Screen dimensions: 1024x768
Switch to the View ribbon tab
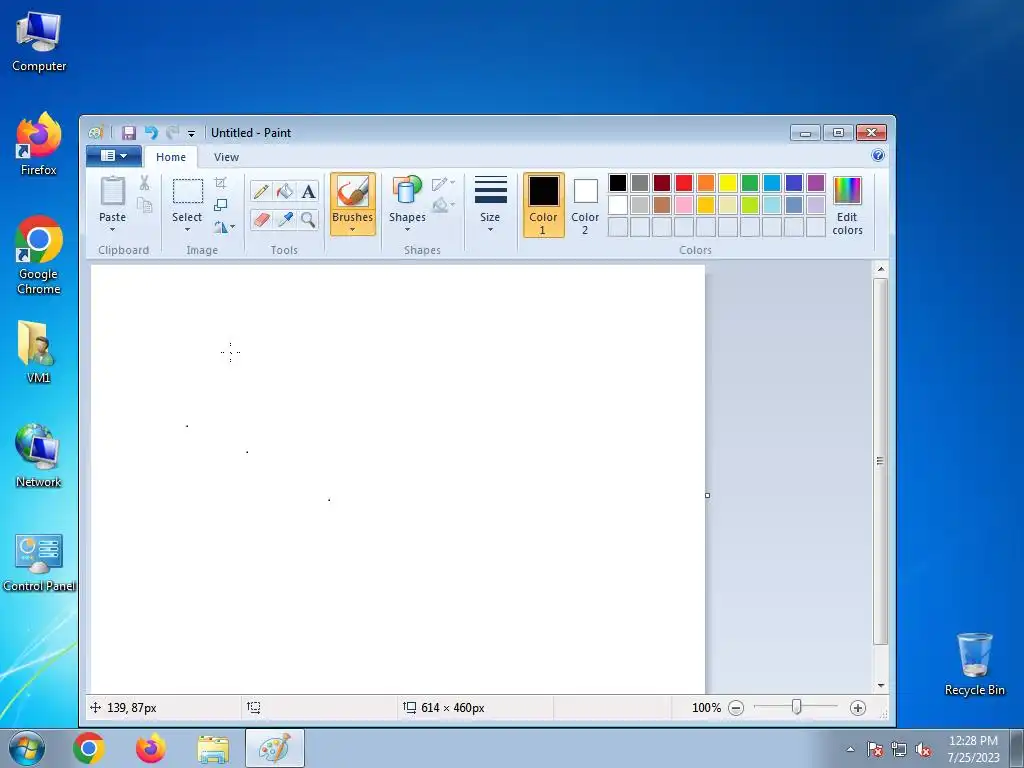[226, 157]
